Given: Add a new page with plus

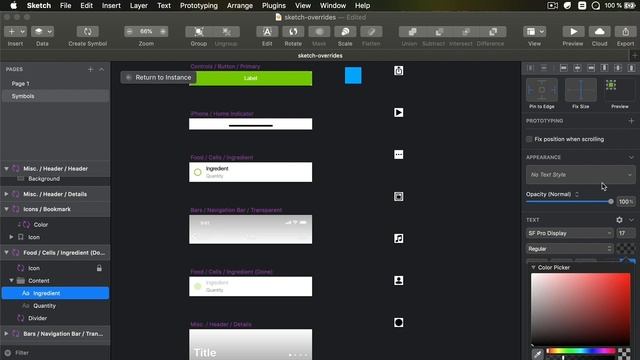Looking at the screenshot, I should point(90,69).
